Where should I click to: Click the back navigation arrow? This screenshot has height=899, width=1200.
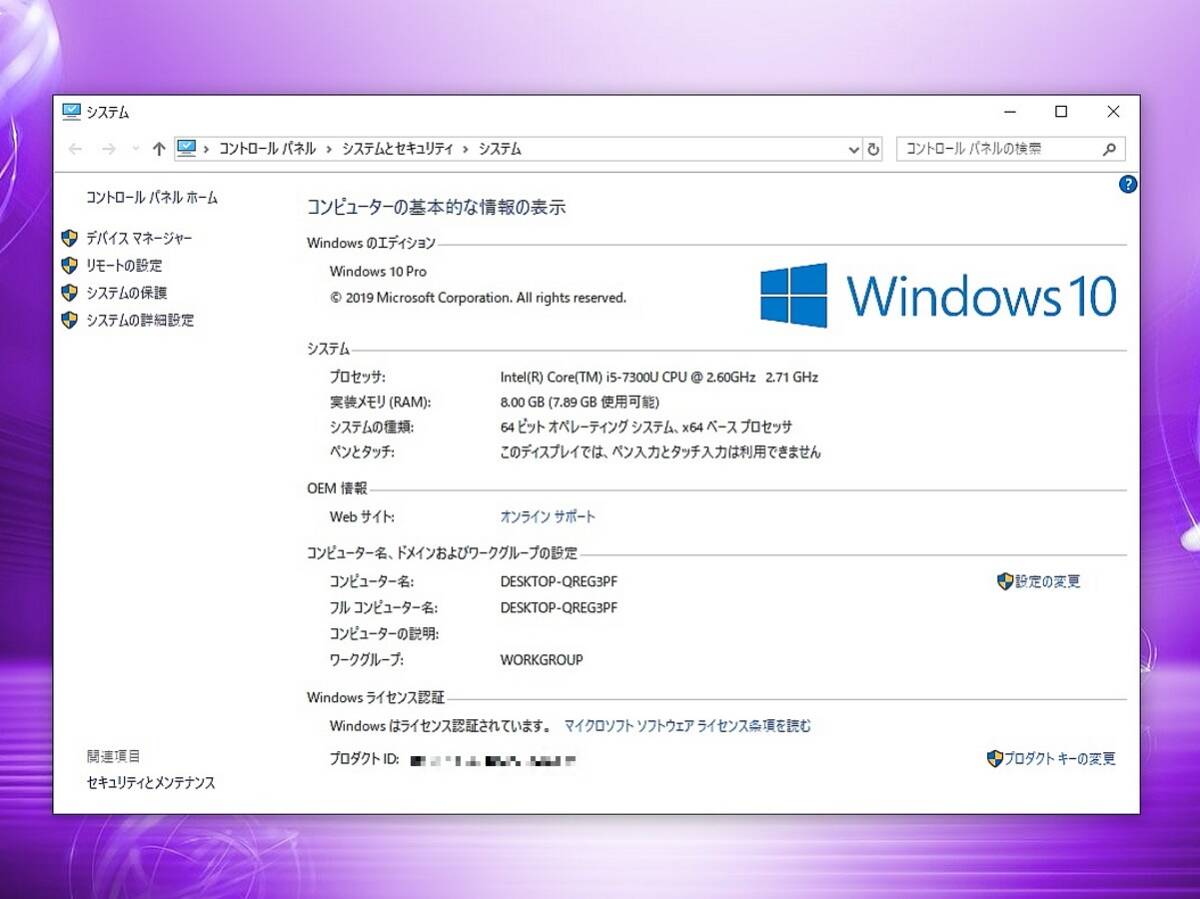tap(75, 149)
